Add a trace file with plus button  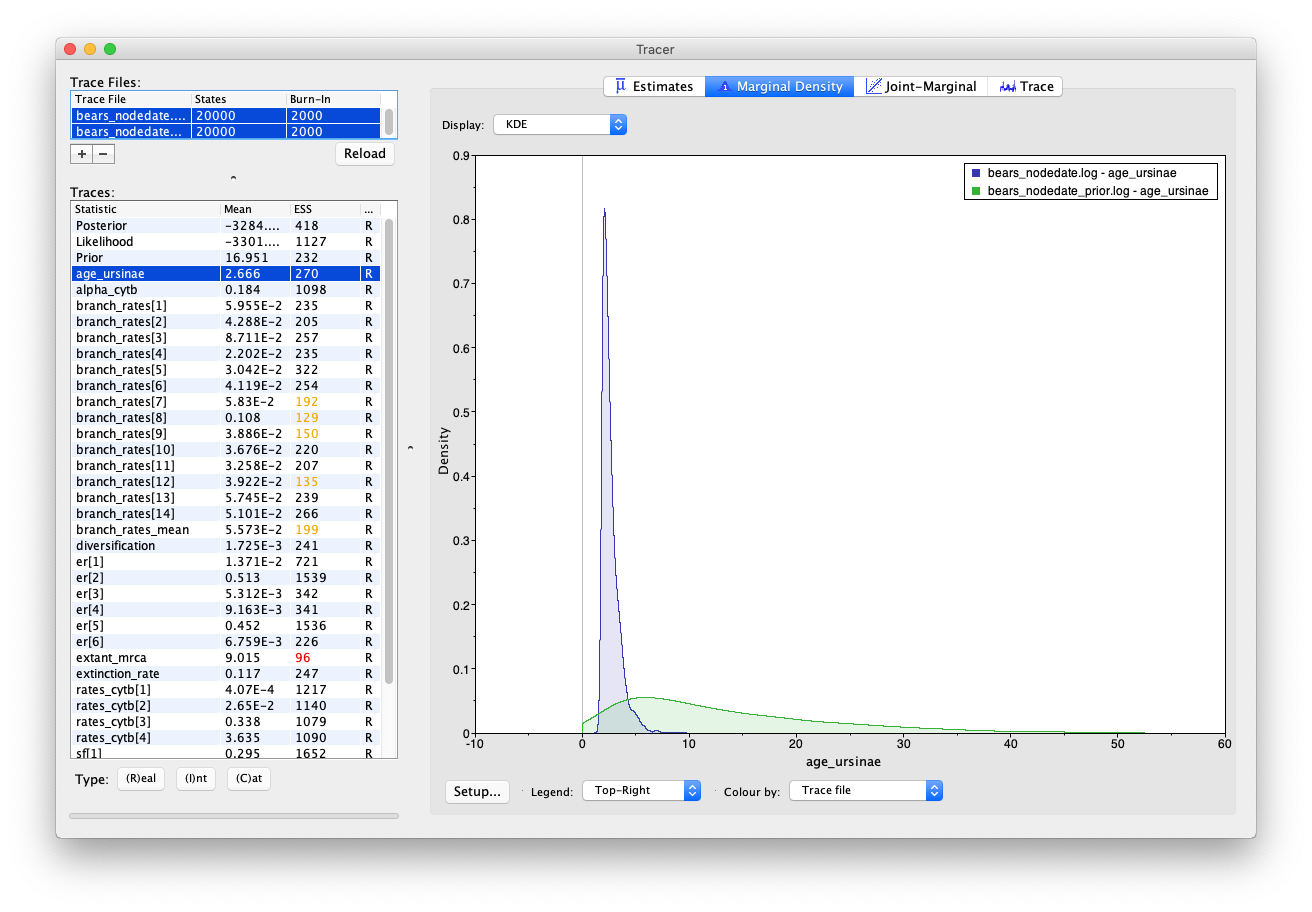[x=82, y=153]
